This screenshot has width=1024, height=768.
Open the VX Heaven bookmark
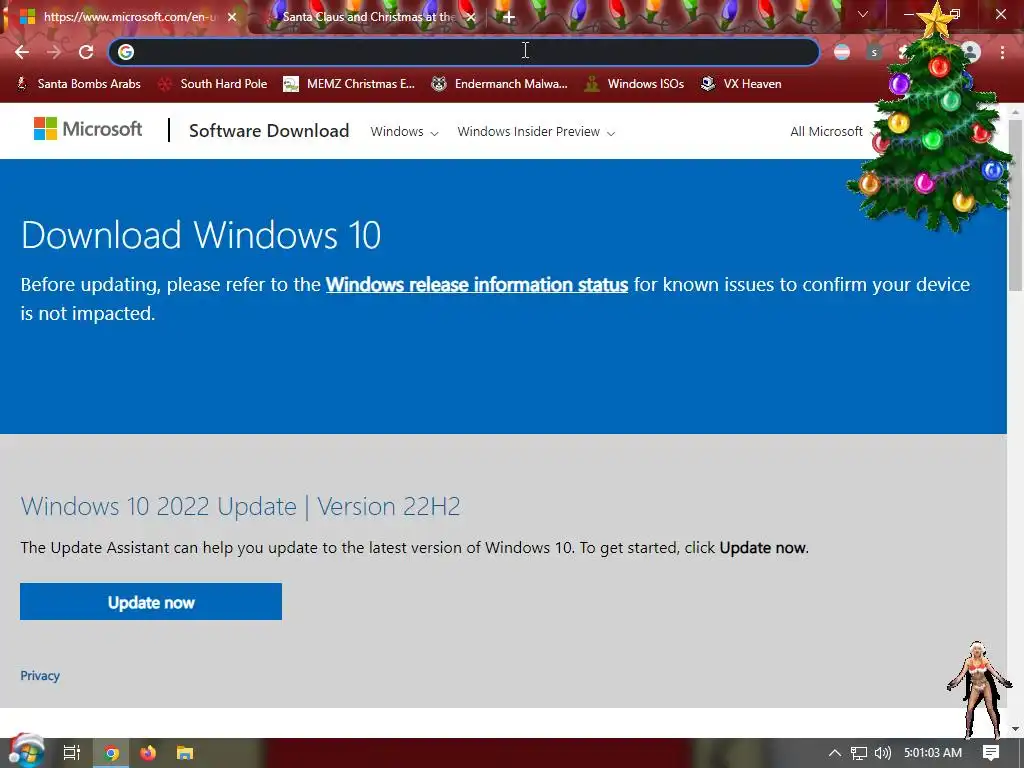click(x=742, y=84)
